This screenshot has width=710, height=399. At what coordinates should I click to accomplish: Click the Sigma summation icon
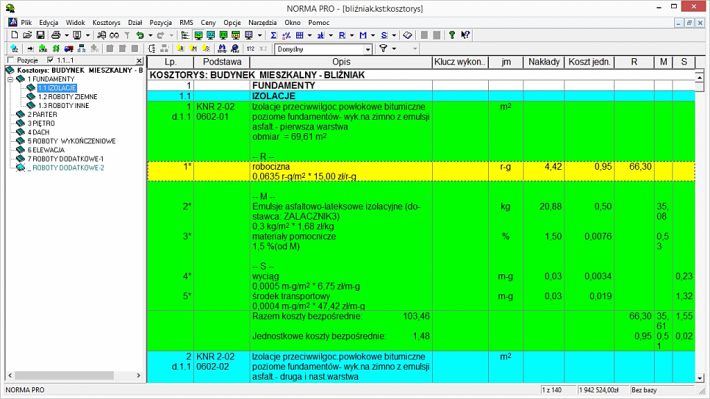tap(273, 35)
